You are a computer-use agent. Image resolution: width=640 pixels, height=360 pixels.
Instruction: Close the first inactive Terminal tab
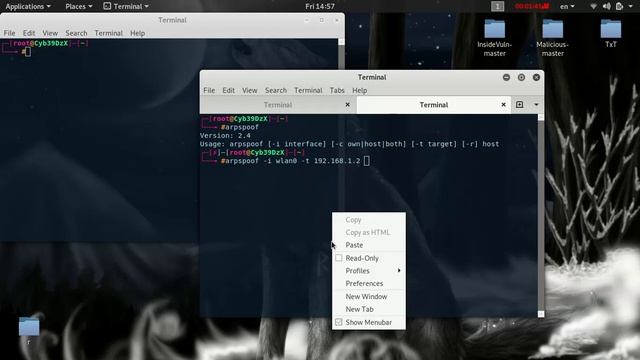(x=347, y=104)
